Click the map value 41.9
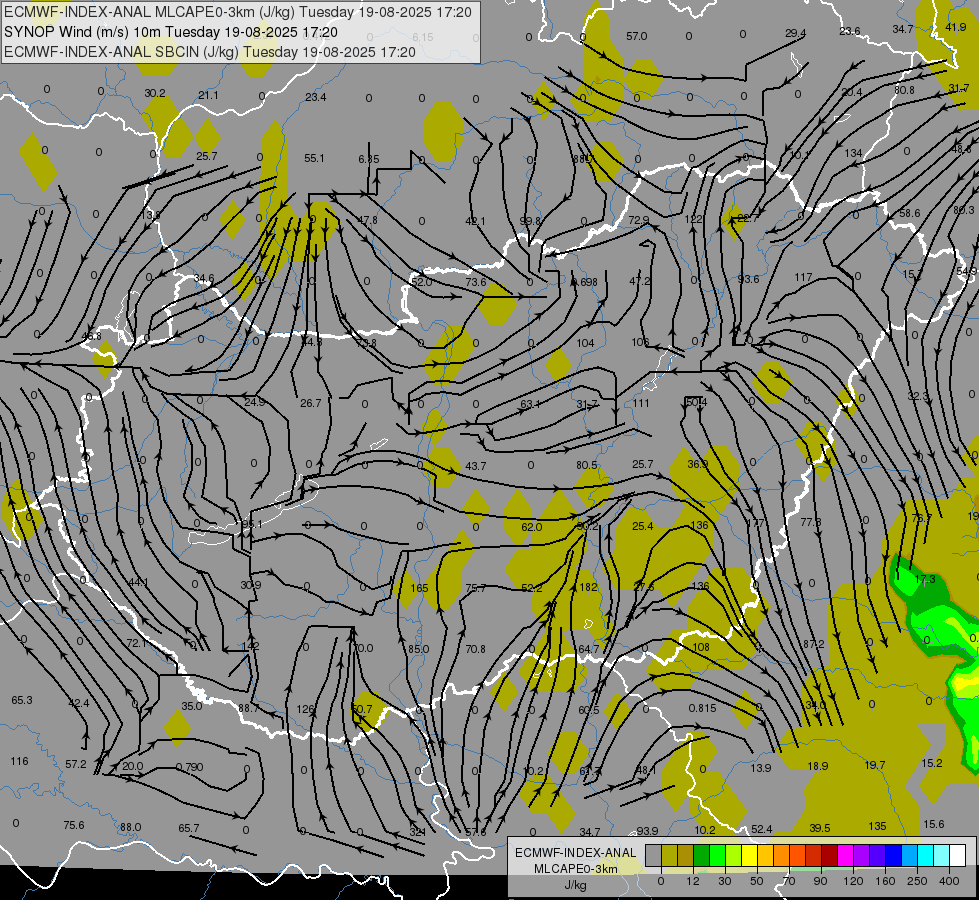The width and height of the screenshot is (979, 900). pyautogui.click(x=956, y=27)
